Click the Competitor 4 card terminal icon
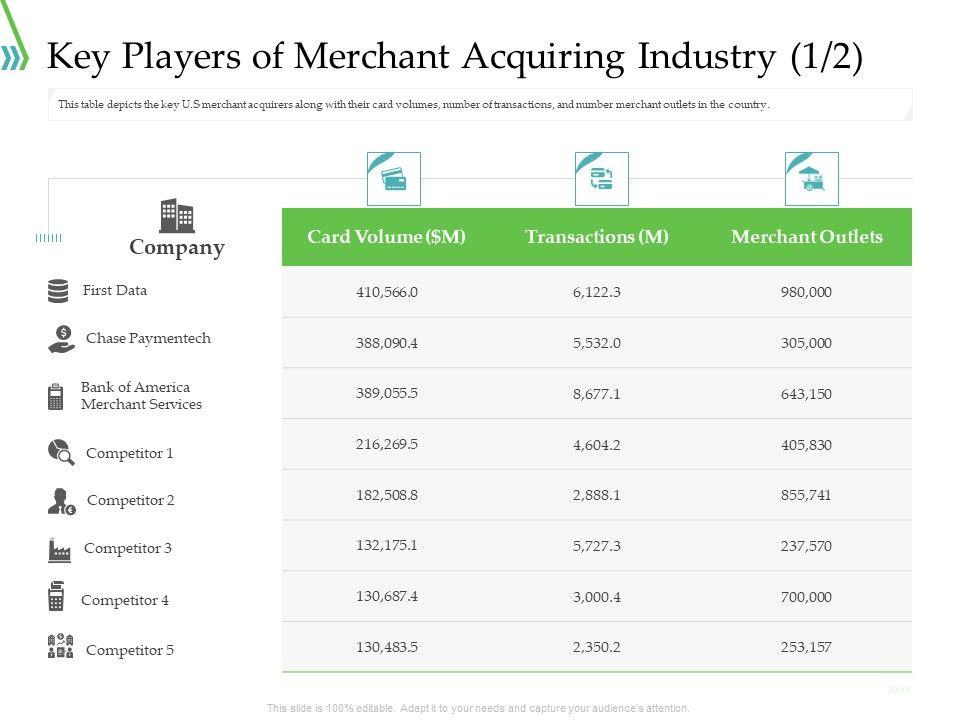 tap(56, 597)
